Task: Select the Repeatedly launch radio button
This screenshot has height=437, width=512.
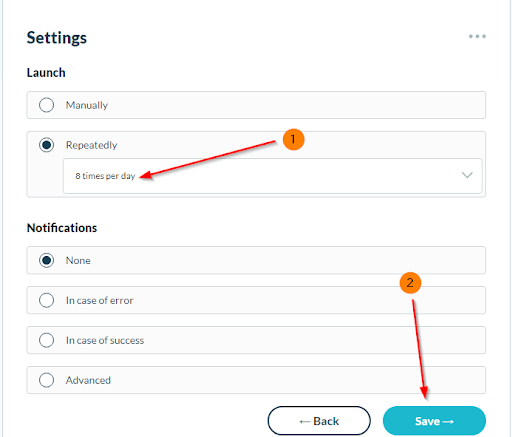Action: coord(46,145)
